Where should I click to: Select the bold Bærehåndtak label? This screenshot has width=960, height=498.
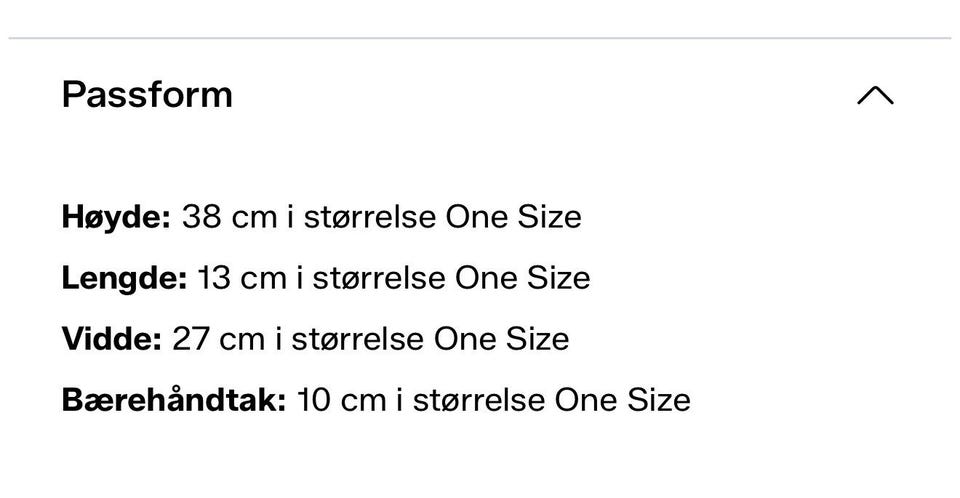[x=174, y=401]
